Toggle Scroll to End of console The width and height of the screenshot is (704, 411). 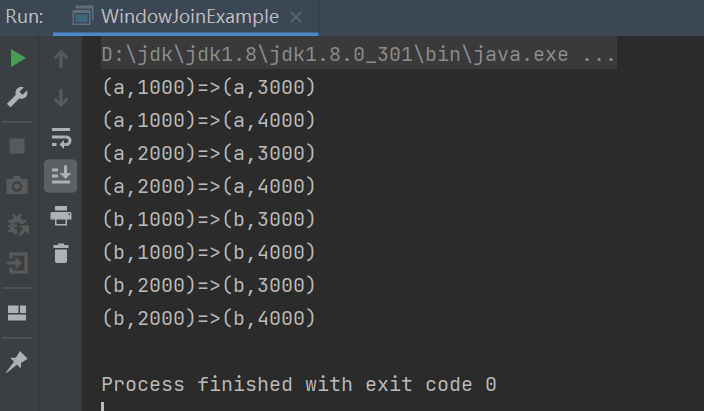[x=61, y=176]
